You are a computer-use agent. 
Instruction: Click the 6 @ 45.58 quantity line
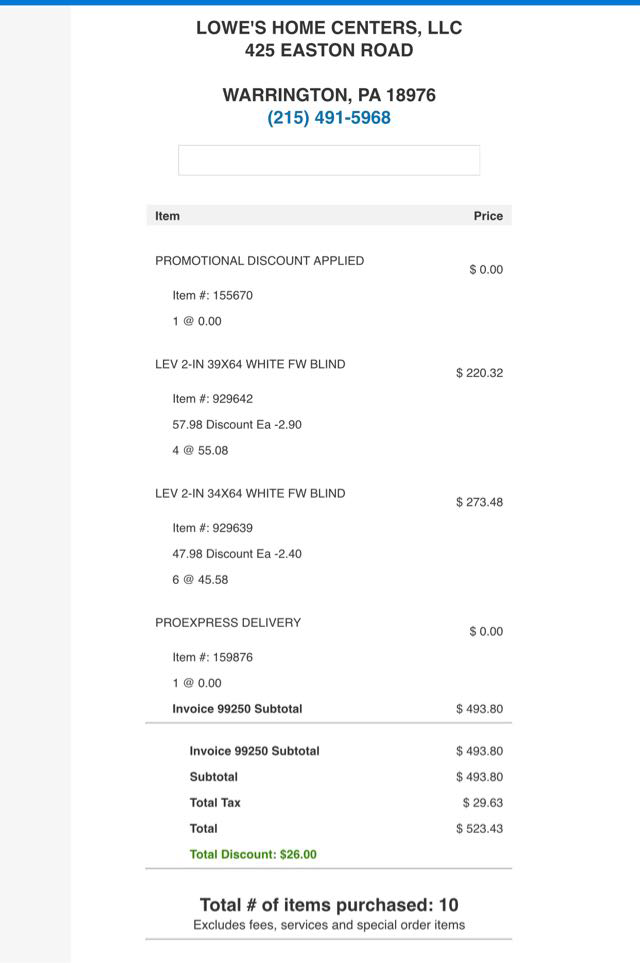[x=200, y=580]
